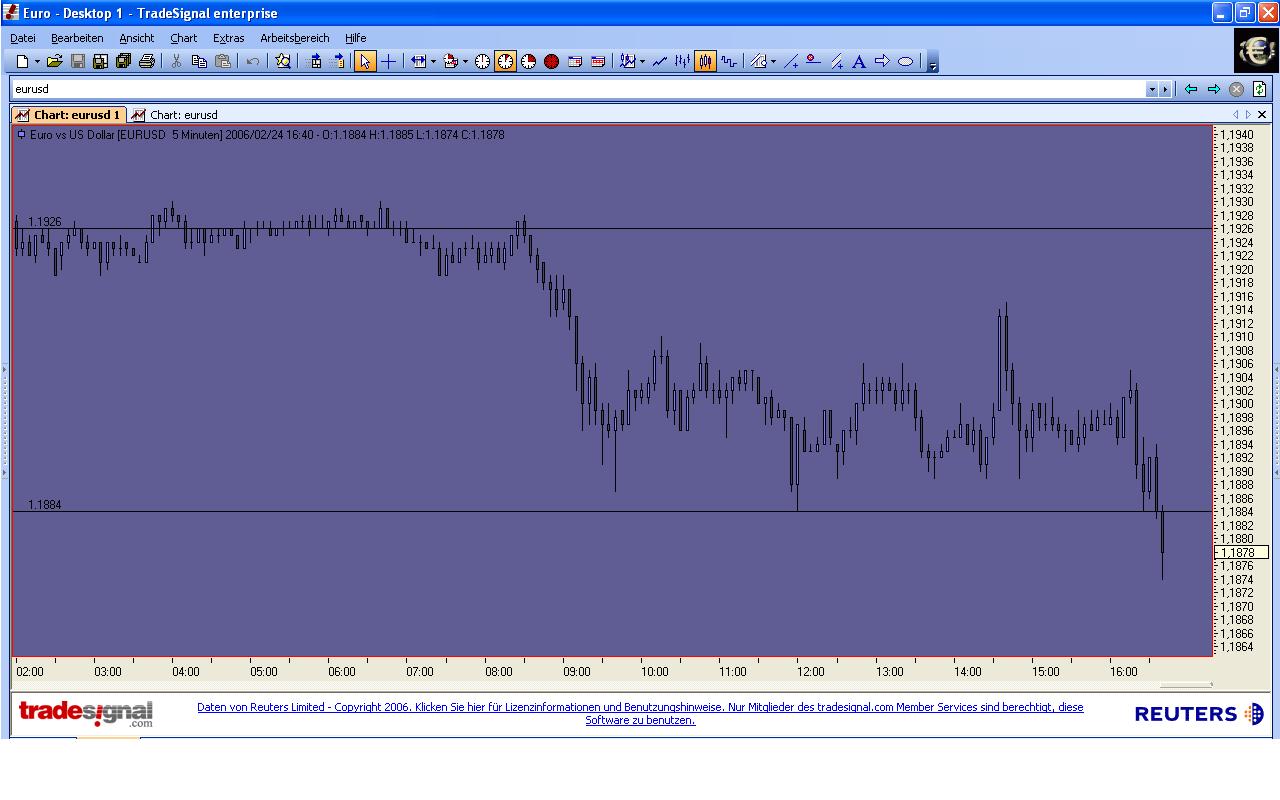1280x800 pixels.
Task: Click the print icon in toolbar
Action: point(147,62)
